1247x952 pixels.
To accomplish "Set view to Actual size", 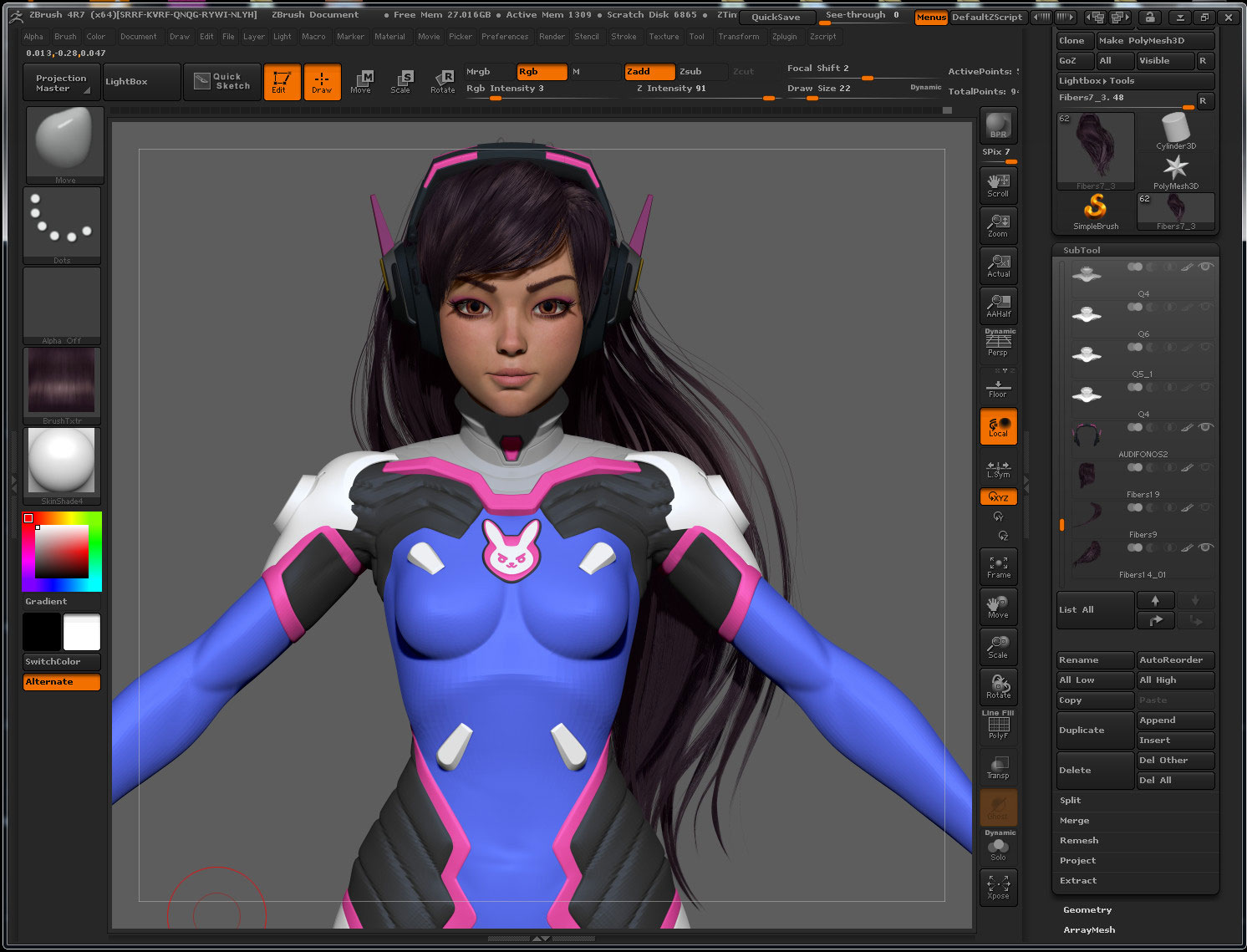I will [x=998, y=265].
